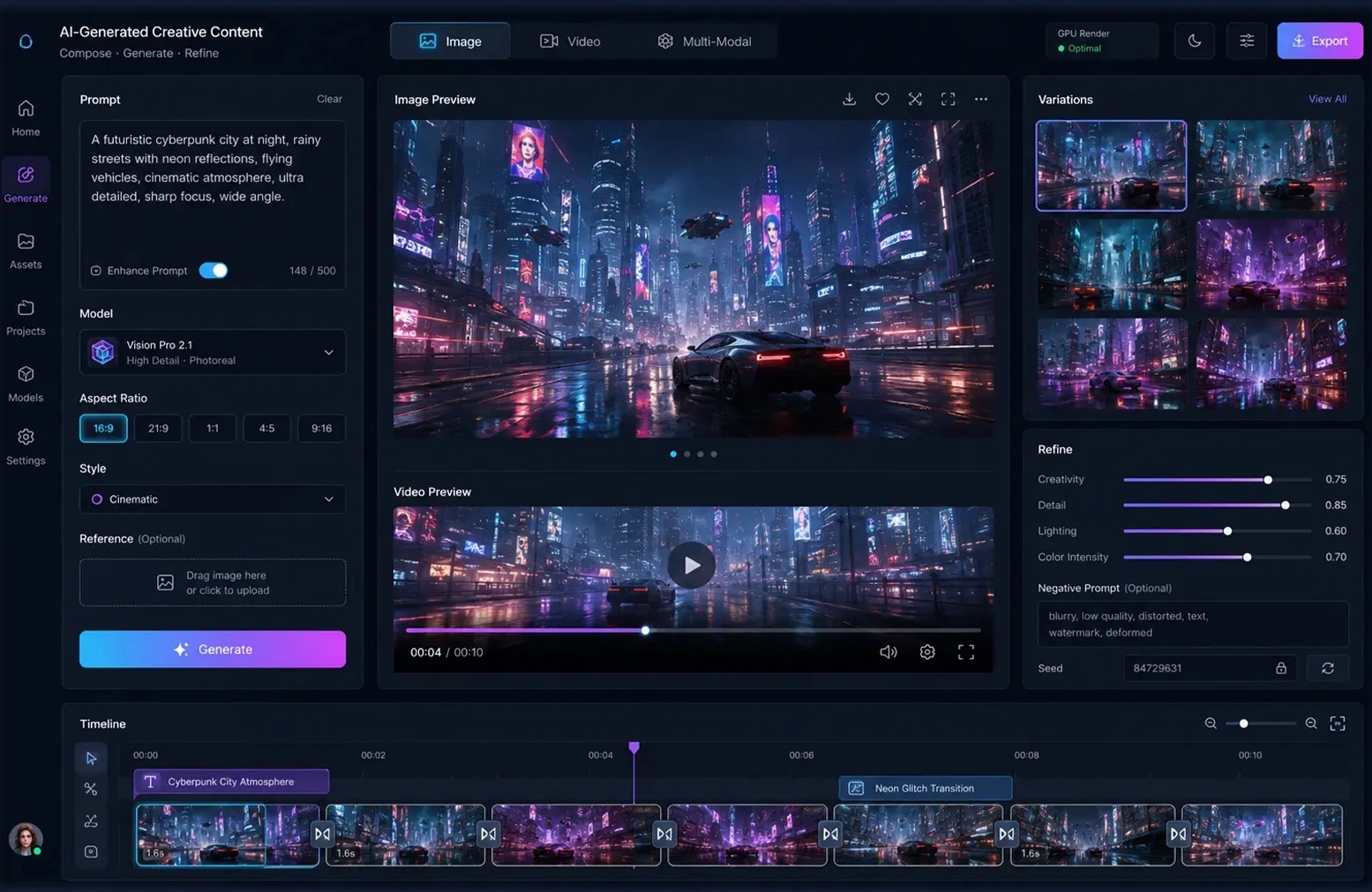Click the download icon in Image Preview

[x=849, y=99]
